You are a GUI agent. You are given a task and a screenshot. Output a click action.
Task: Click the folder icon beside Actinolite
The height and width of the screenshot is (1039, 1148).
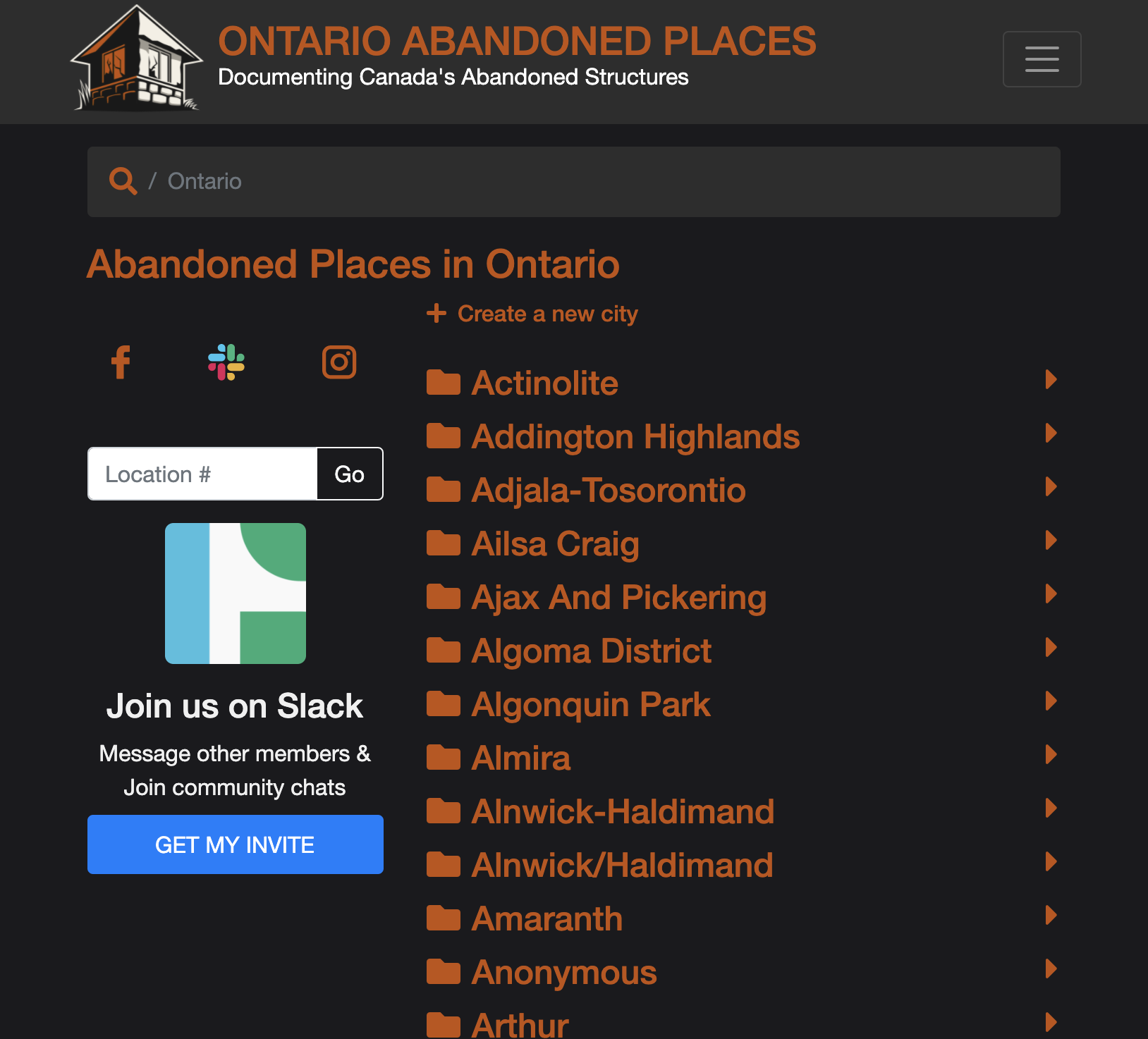(x=443, y=381)
